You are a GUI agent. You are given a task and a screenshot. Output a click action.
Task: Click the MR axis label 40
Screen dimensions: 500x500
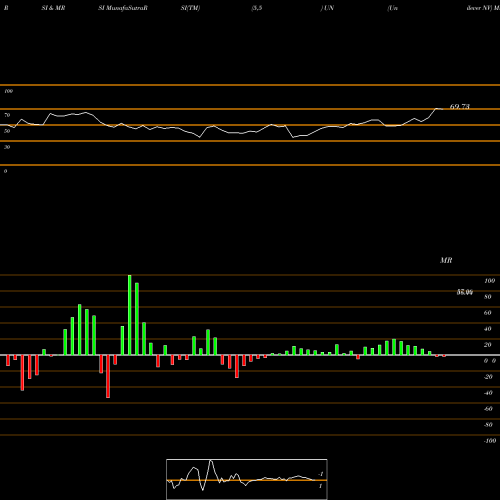point(488,329)
